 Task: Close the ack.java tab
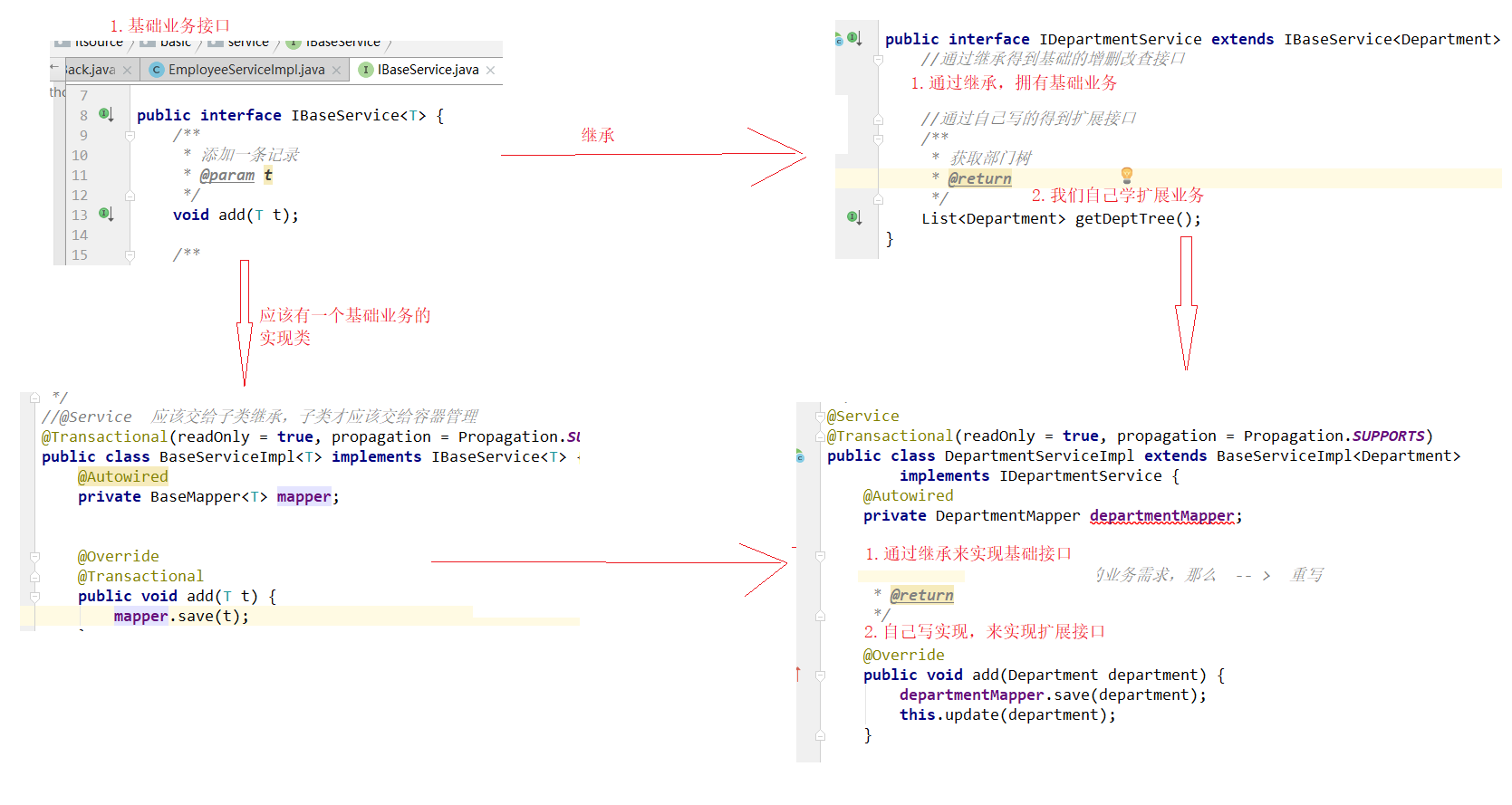pyautogui.click(x=128, y=71)
